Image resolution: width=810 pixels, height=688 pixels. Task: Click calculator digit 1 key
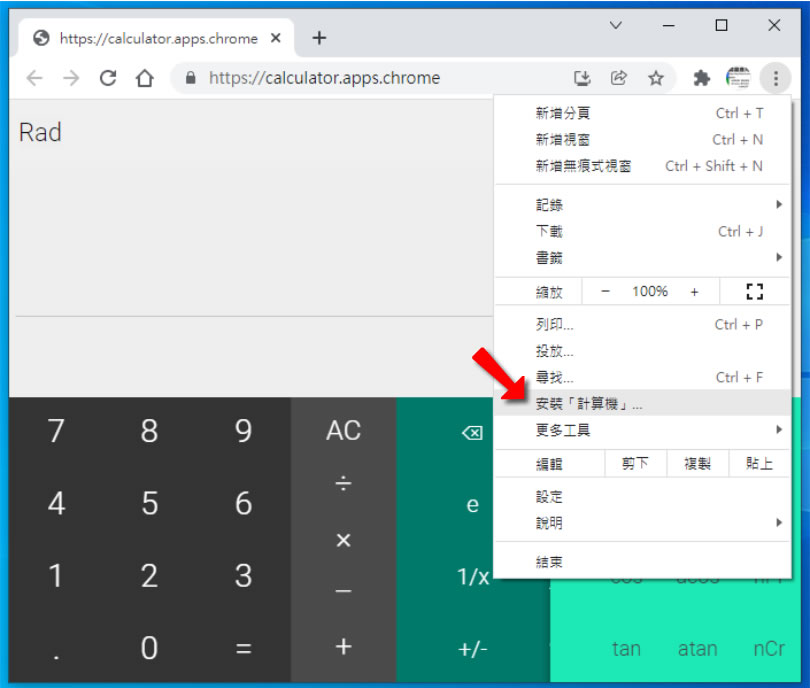coord(56,575)
